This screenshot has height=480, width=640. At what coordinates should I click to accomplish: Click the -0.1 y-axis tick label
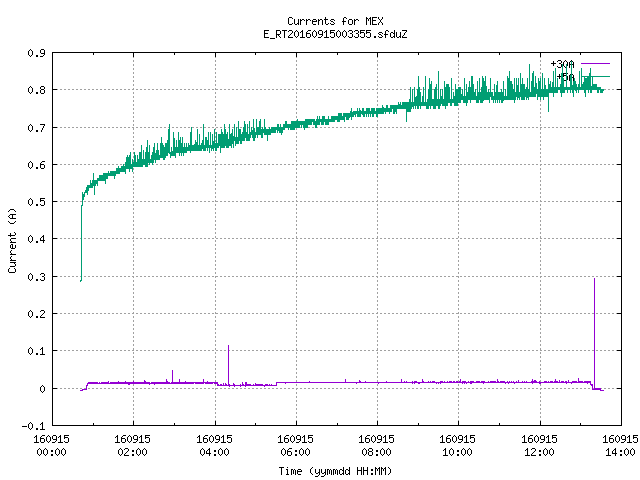tap(33, 426)
